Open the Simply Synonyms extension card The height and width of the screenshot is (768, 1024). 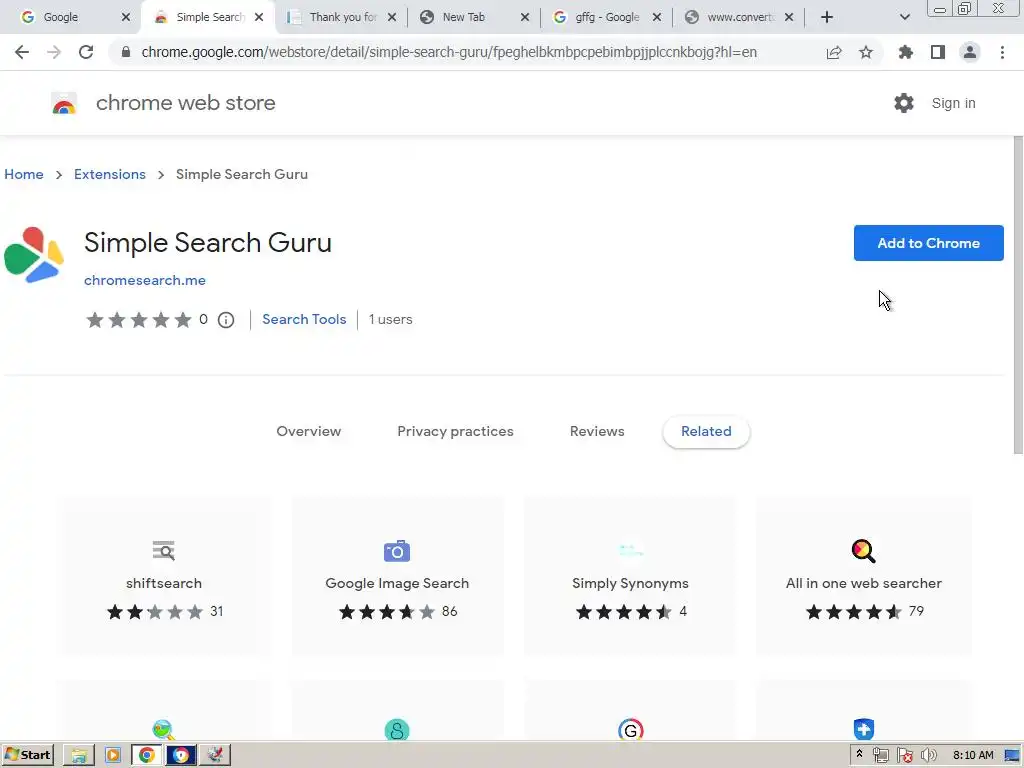[630, 576]
